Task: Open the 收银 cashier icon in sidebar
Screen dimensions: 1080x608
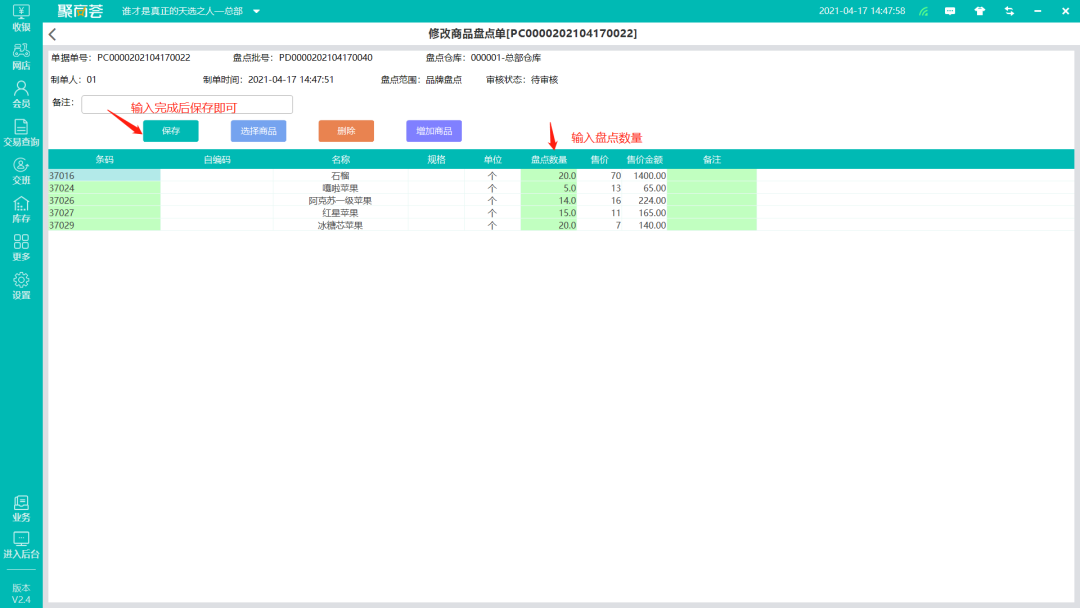Action: pos(21,17)
